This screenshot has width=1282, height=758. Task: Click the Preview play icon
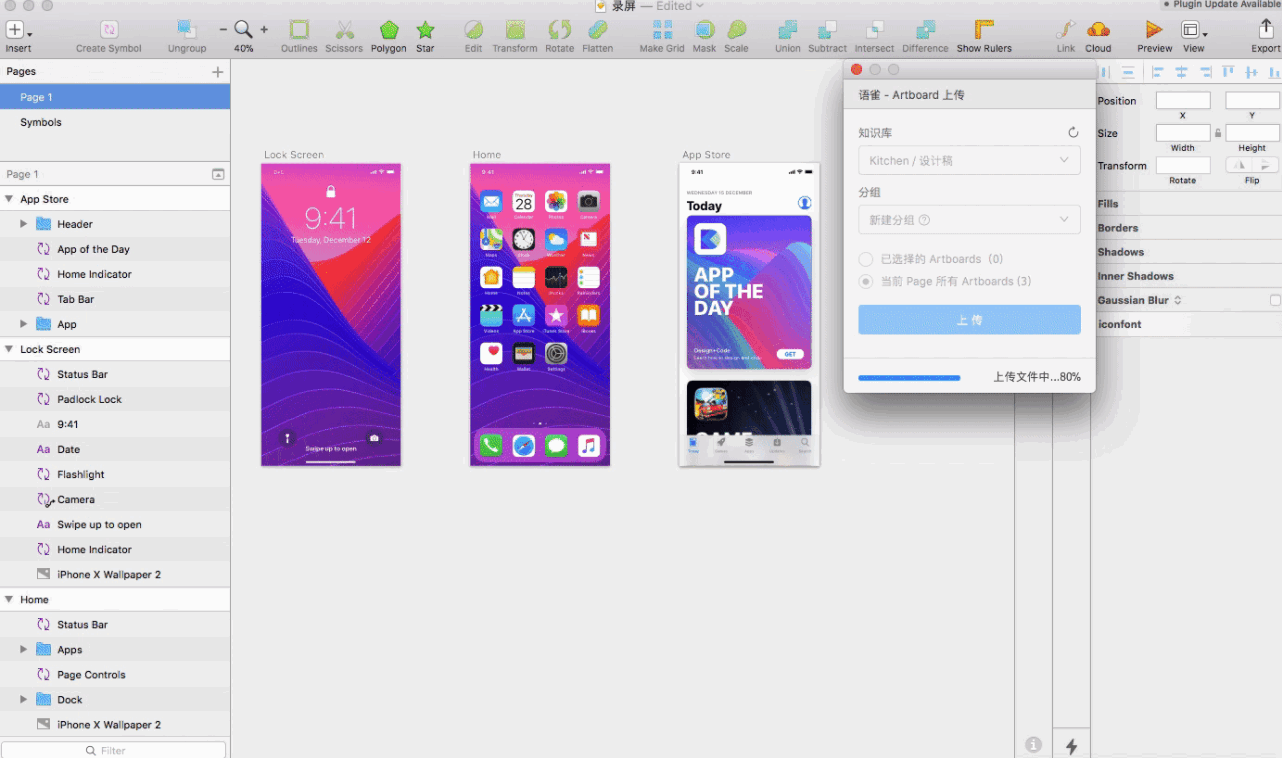pos(1154,30)
